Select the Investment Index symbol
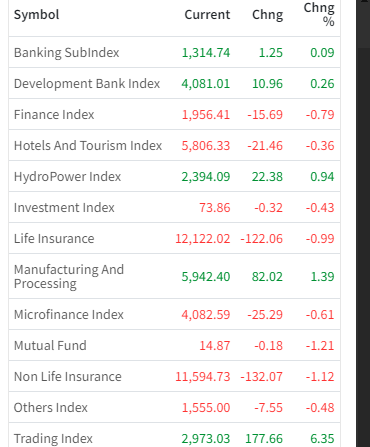Screen dimensions: 370x447 click(x=64, y=208)
